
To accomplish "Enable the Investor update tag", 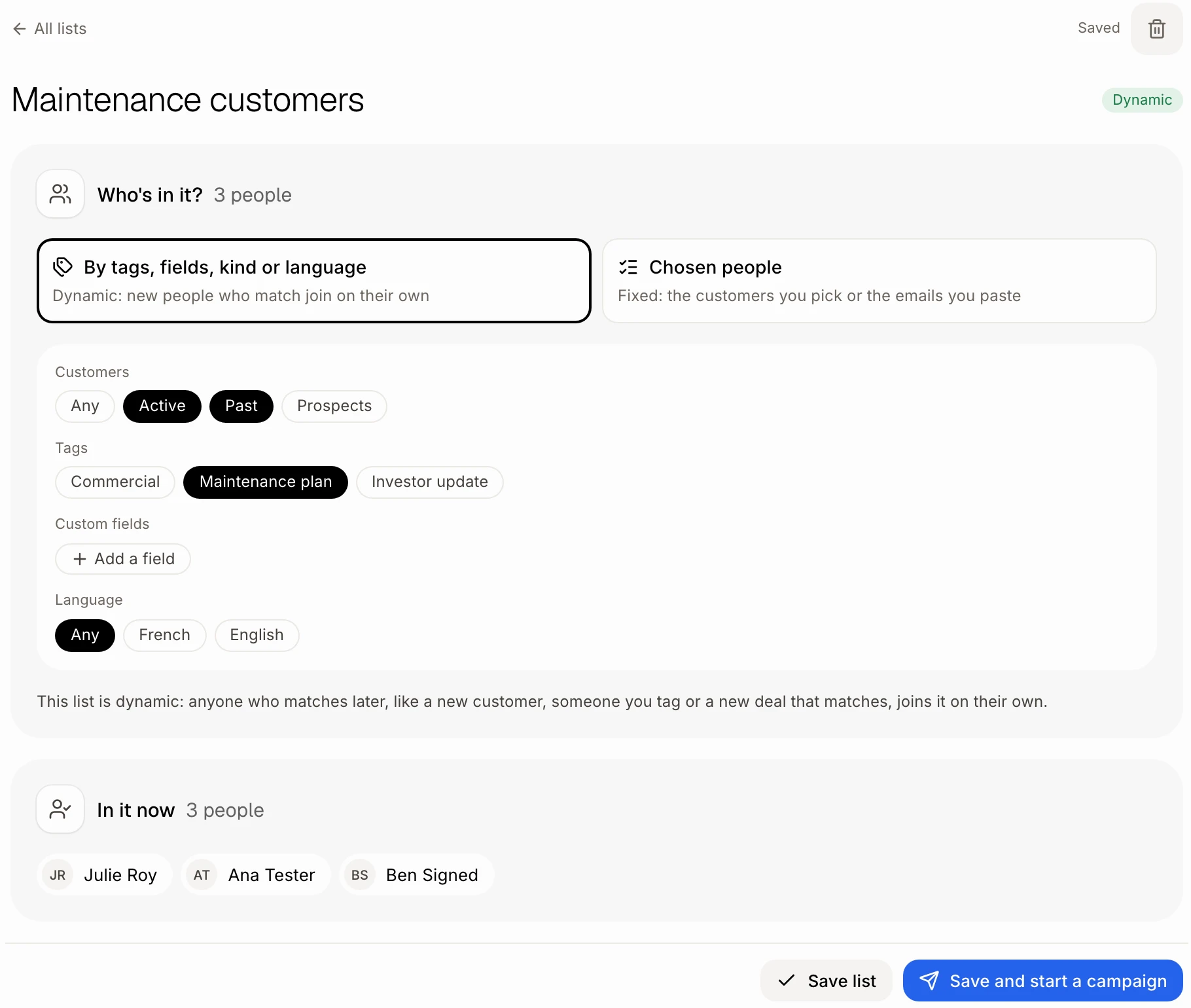I will coord(430,482).
